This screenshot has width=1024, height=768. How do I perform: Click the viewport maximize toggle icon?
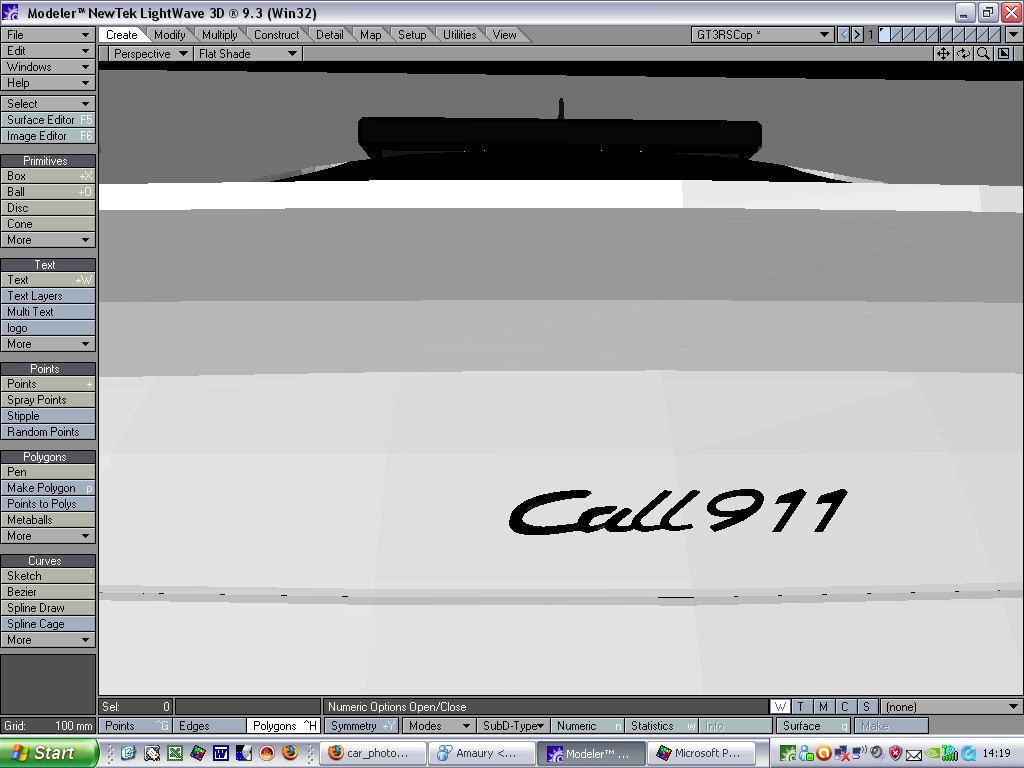1004,54
